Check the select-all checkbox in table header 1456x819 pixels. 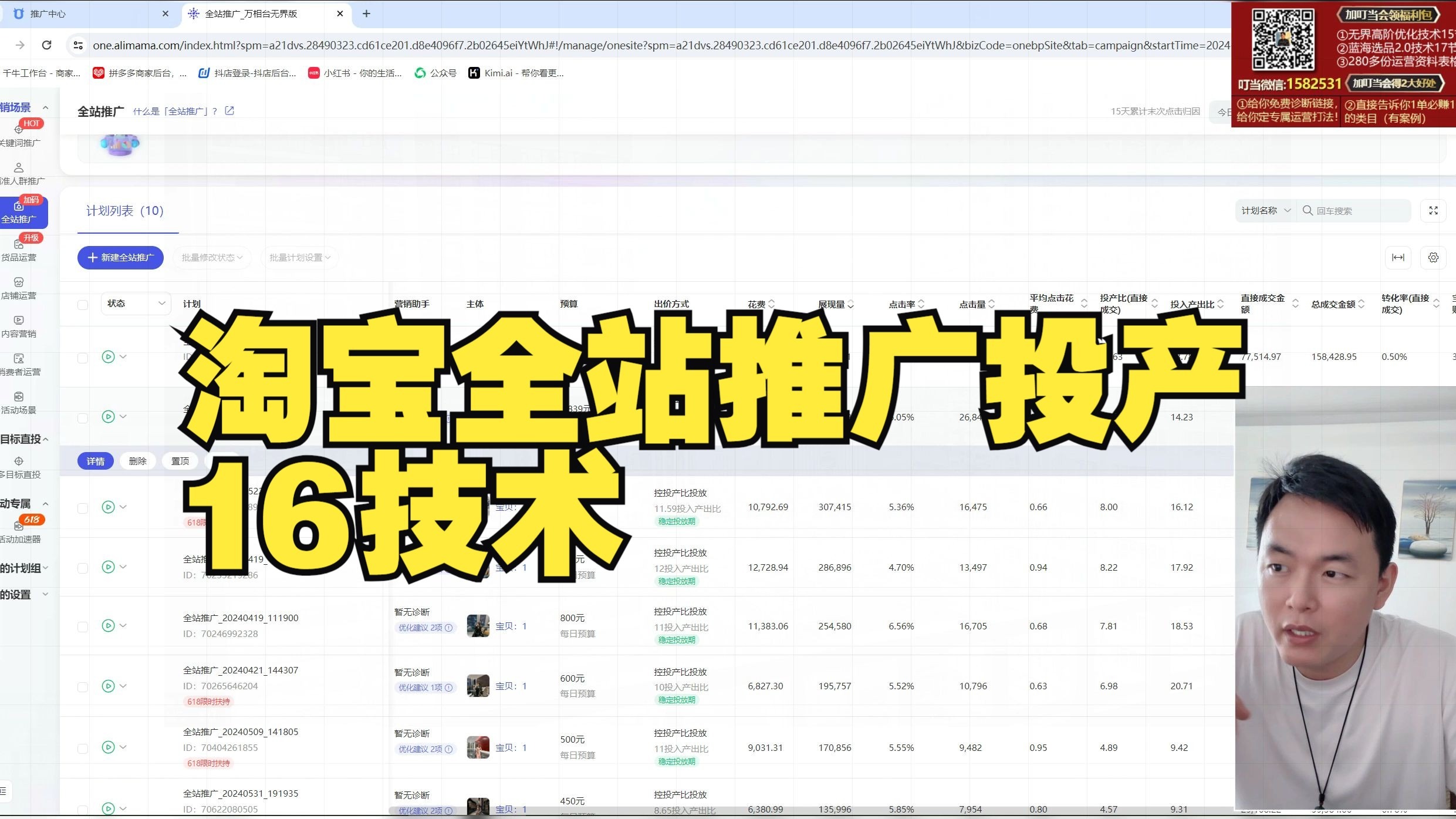coord(83,304)
